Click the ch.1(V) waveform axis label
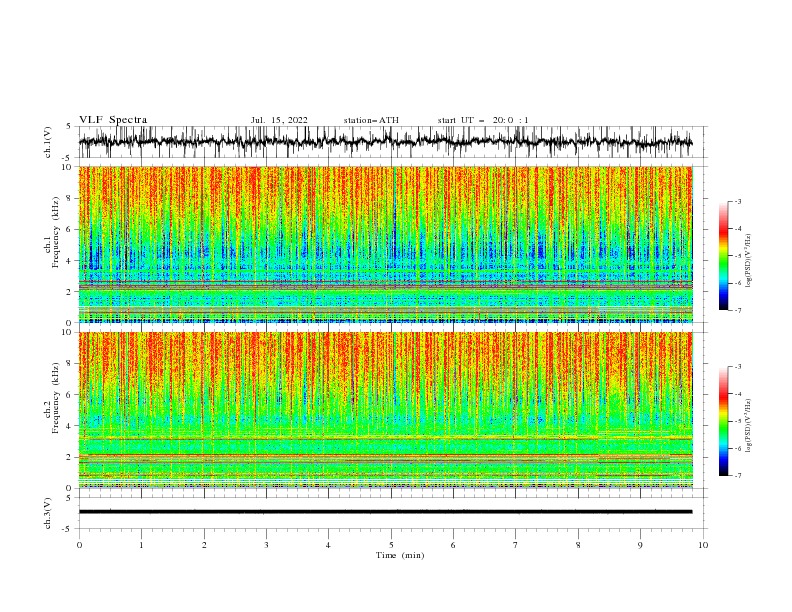Screen dimensions: 792x612 pyautogui.click(x=48, y=142)
